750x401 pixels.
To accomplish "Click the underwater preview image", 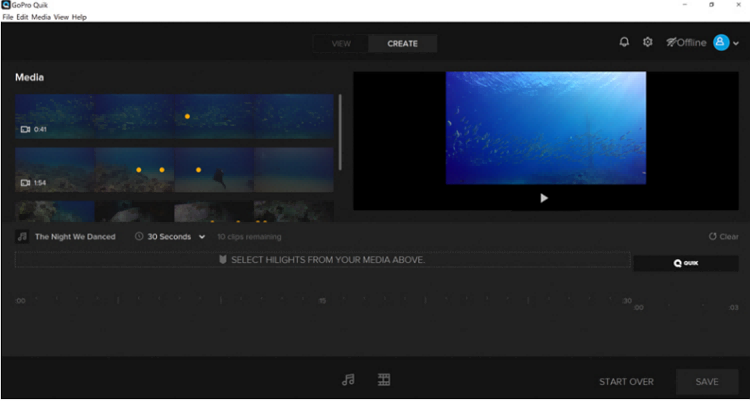I will pos(546,128).
